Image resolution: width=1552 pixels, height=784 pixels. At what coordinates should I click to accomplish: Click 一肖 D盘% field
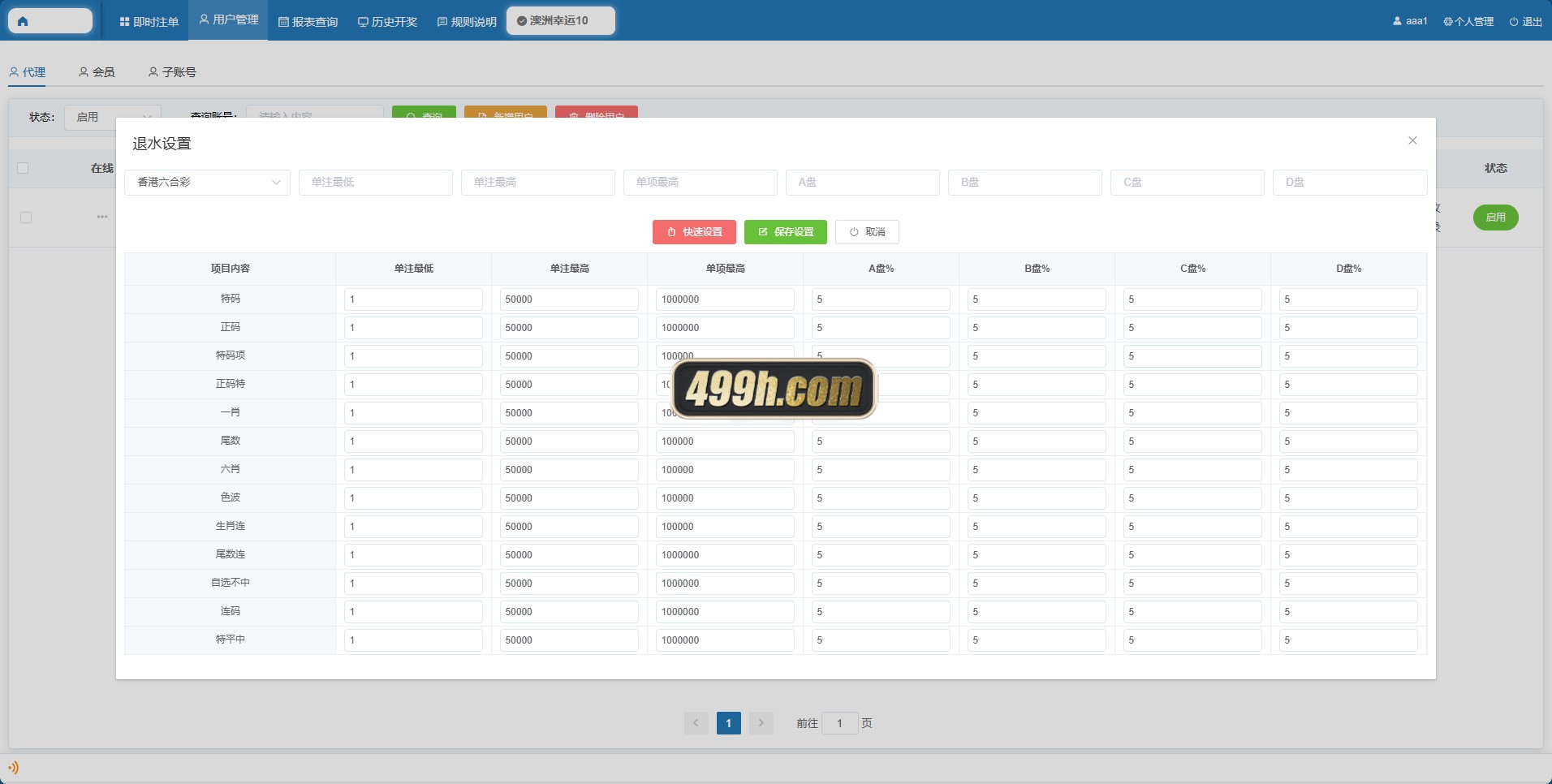pos(1348,413)
